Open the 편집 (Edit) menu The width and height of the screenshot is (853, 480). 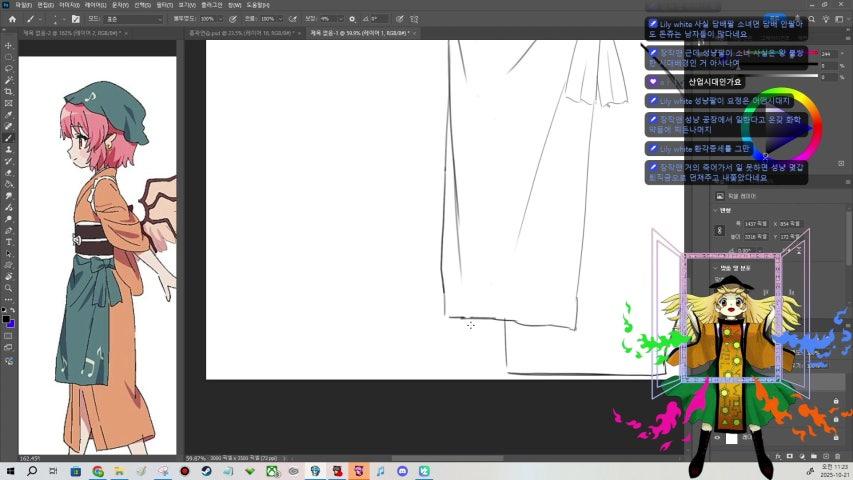coord(45,5)
